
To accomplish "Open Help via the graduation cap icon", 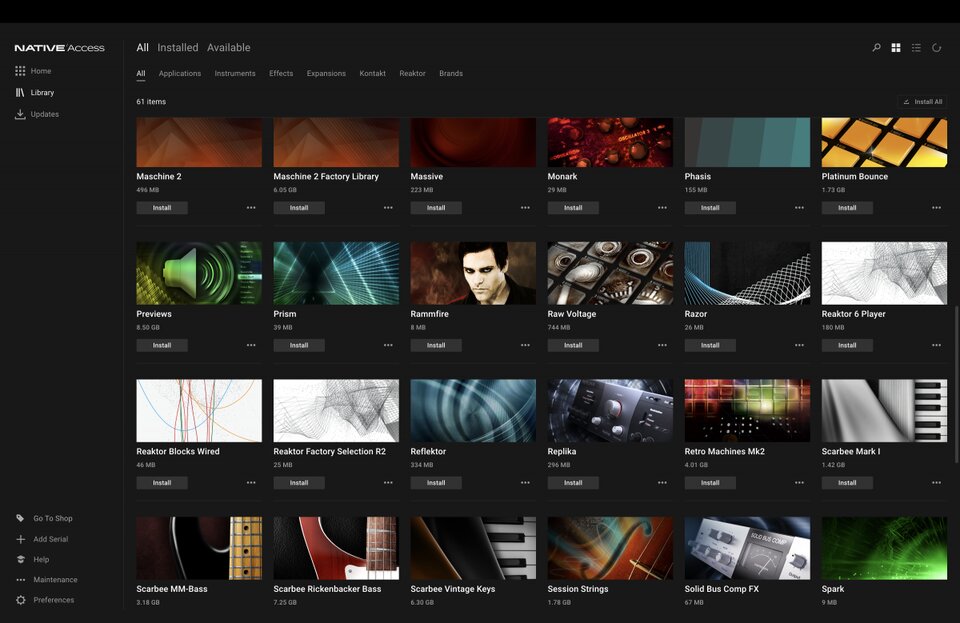I will [20, 559].
